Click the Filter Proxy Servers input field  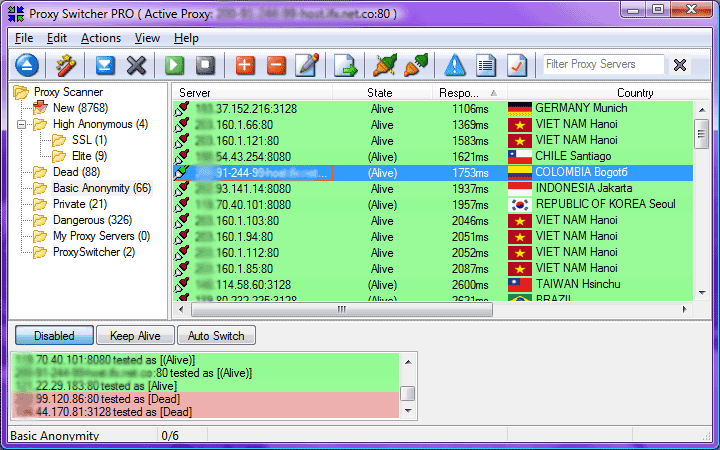(x=603, y=64)
